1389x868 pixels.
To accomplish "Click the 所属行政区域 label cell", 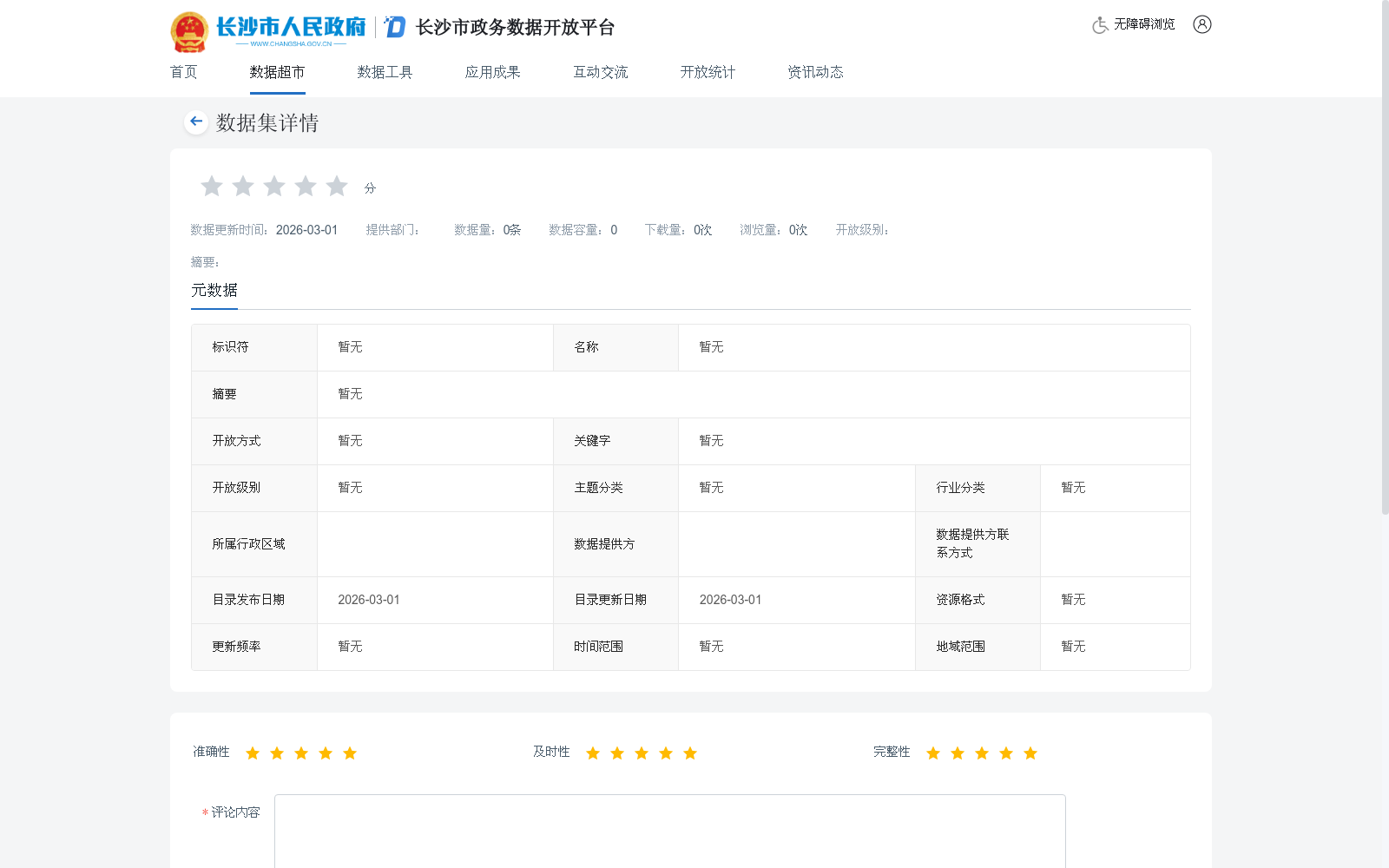I will point(254,544).
